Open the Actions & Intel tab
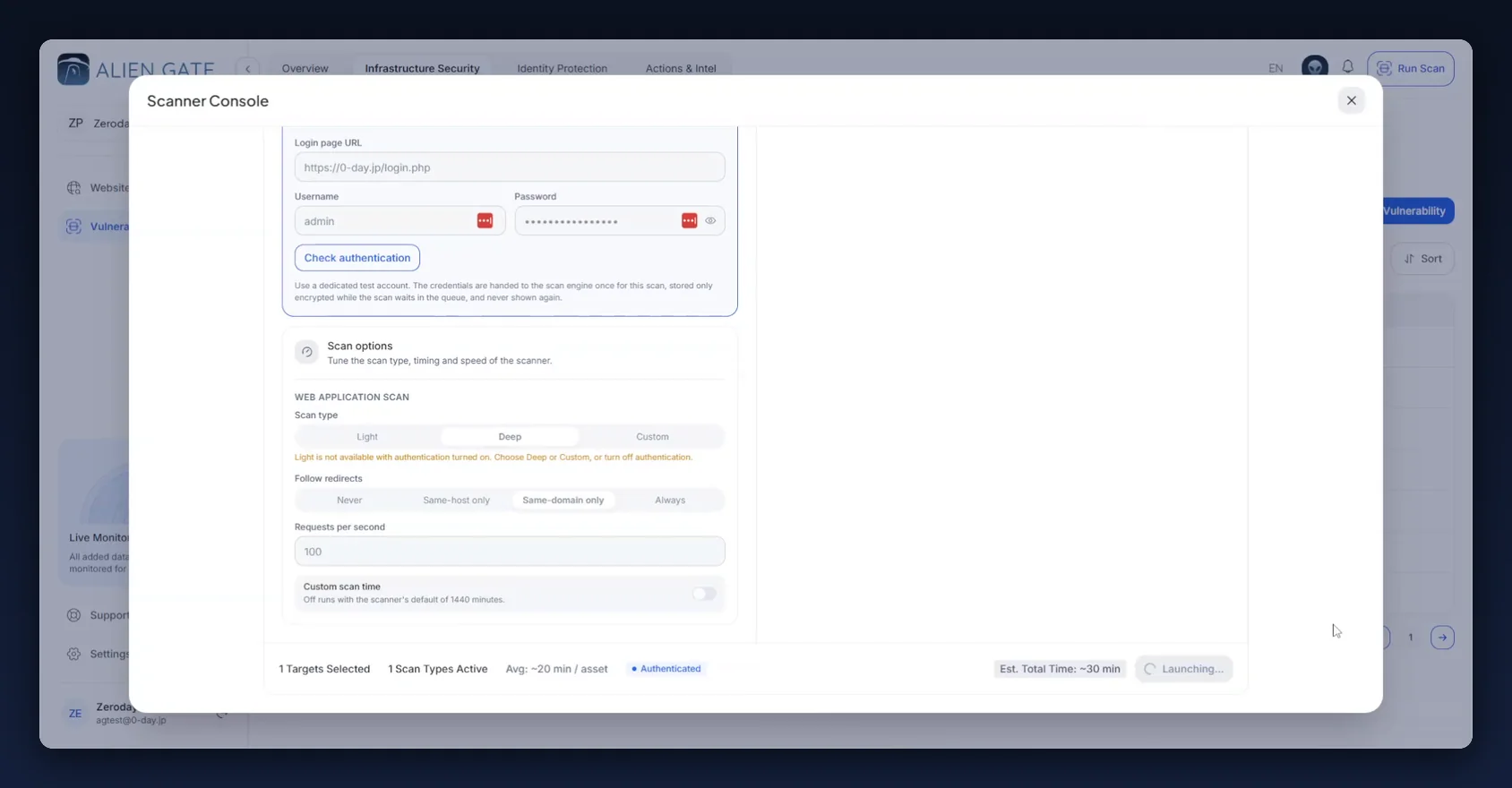 click(x=681, y=68)
